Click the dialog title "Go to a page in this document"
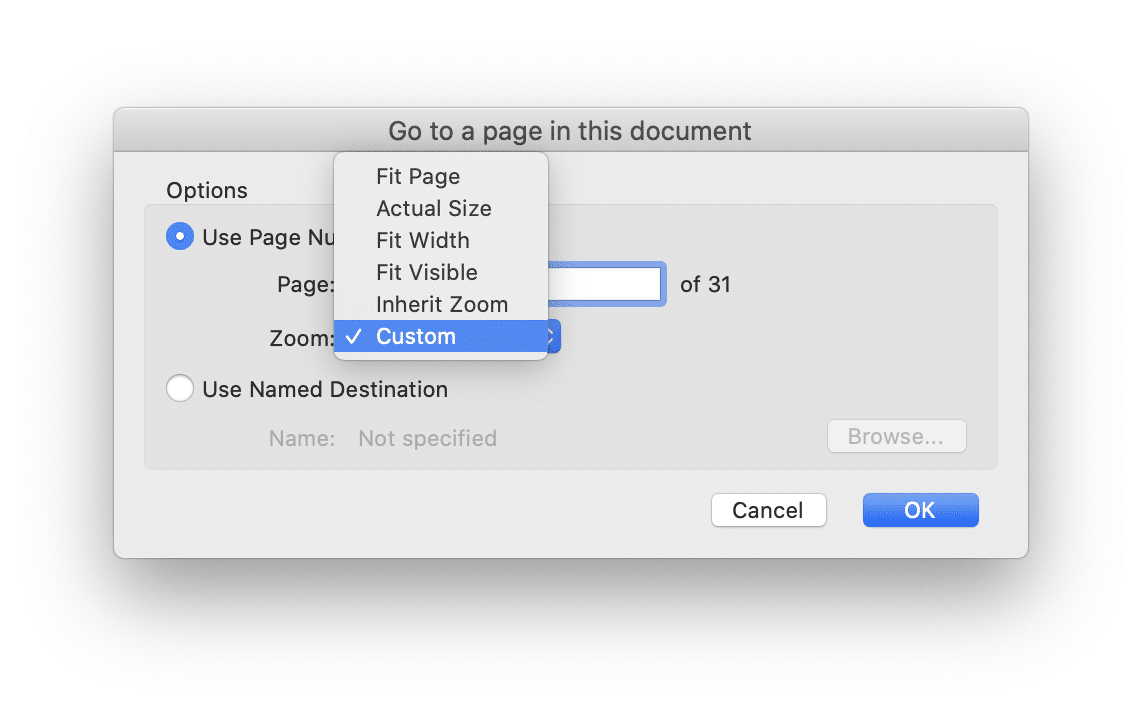Image resolution: width=1140 pixels, height=702 pixels. tap(569, 130)
